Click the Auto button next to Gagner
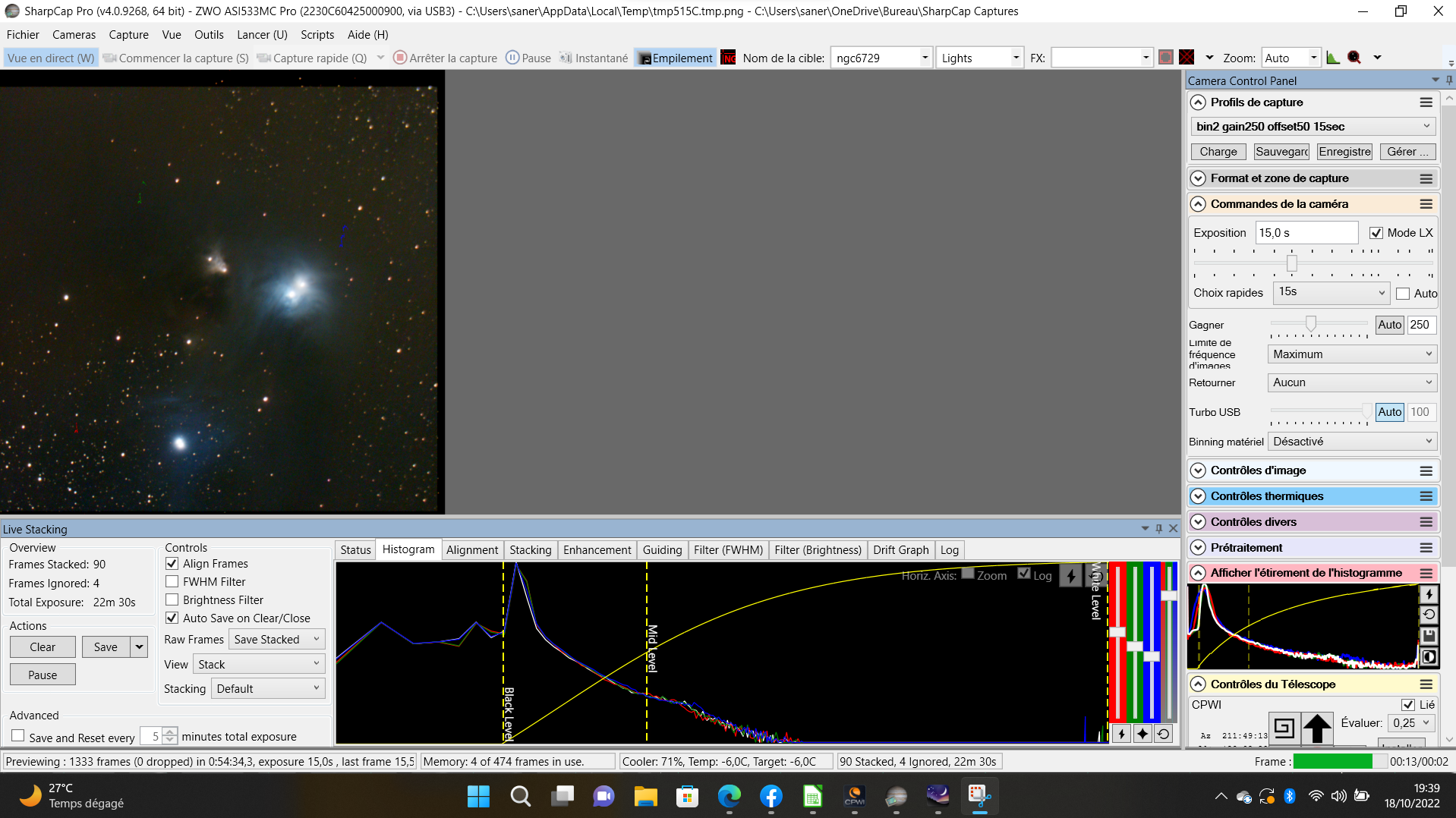The image size is (1456, 818). click(1389, 325)
